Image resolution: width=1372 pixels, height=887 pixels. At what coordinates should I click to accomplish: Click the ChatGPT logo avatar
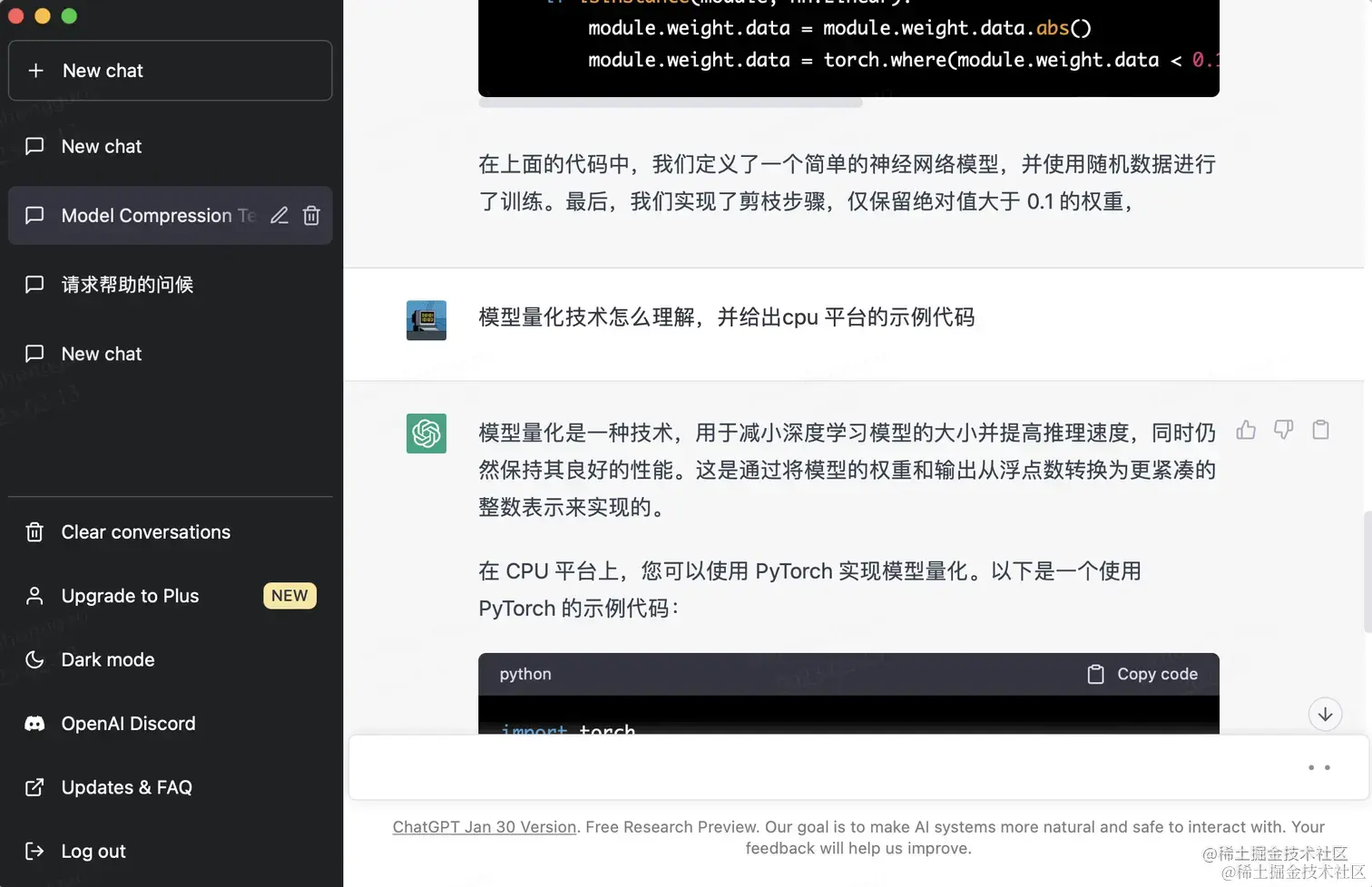pos(426,434)
